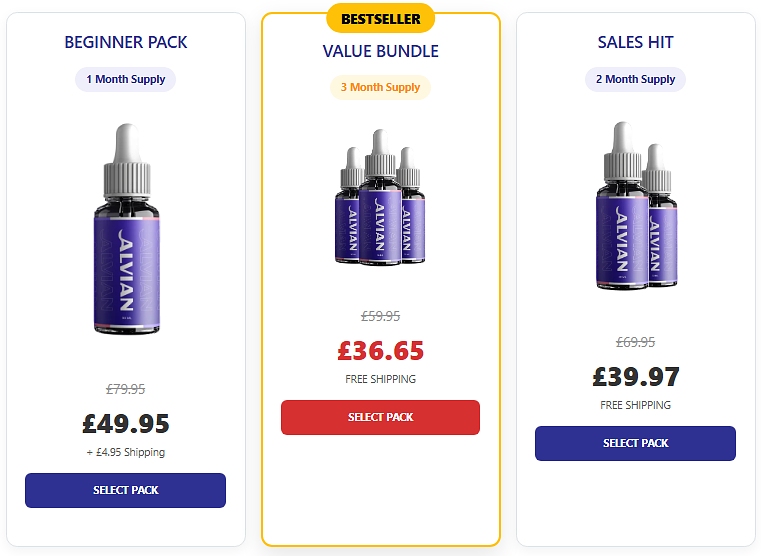Click the 3 Month Supply pill label
The height and width of the screenshot is (556, 761).
(380, 87)
